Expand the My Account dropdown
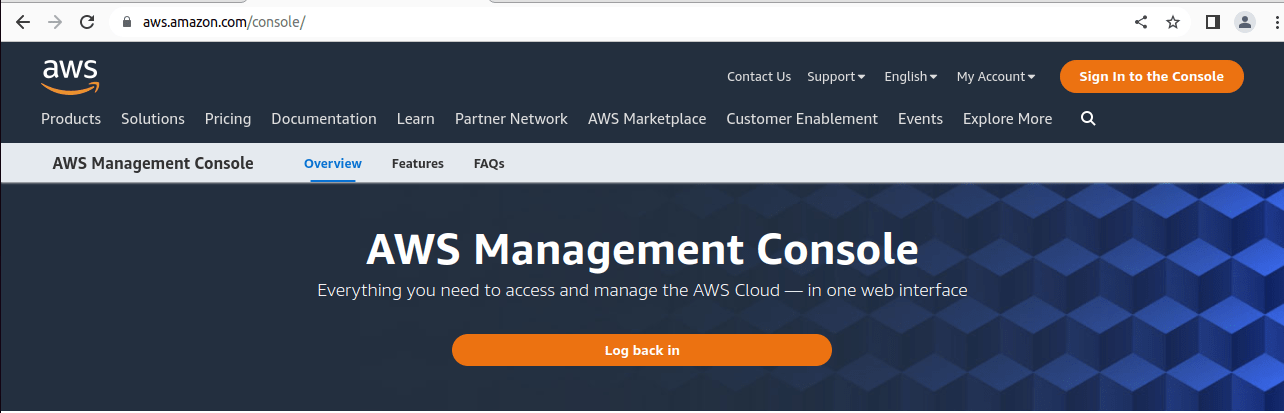This screenshot has width=1284, height=413. [x=996, y=76]
